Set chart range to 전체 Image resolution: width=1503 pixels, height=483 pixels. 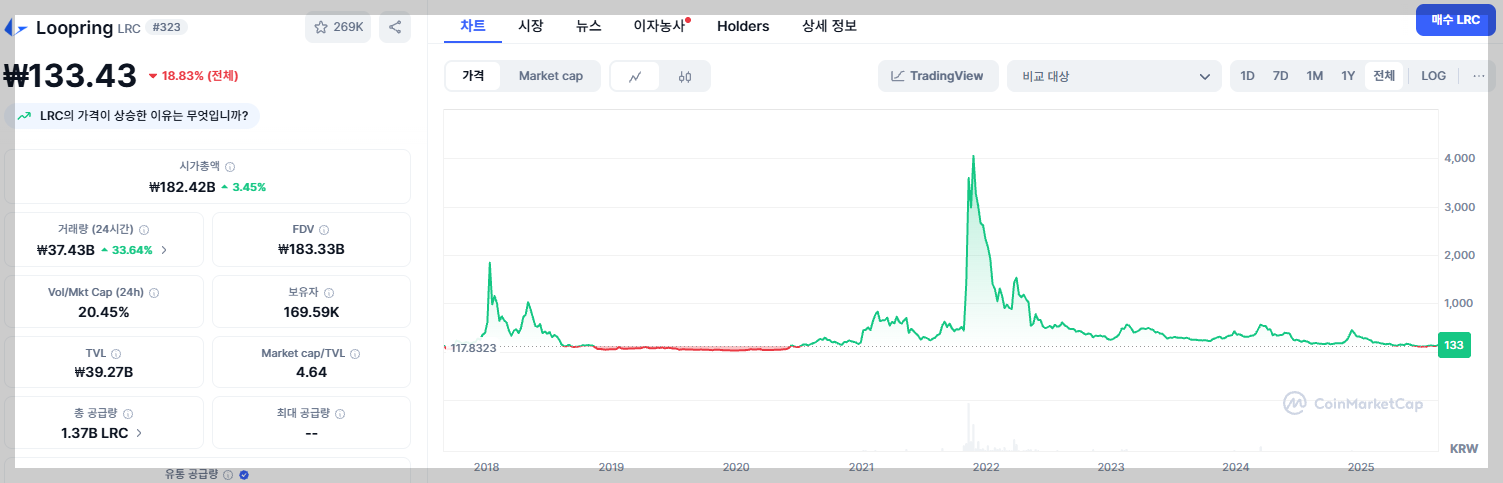pos(1384,76)
